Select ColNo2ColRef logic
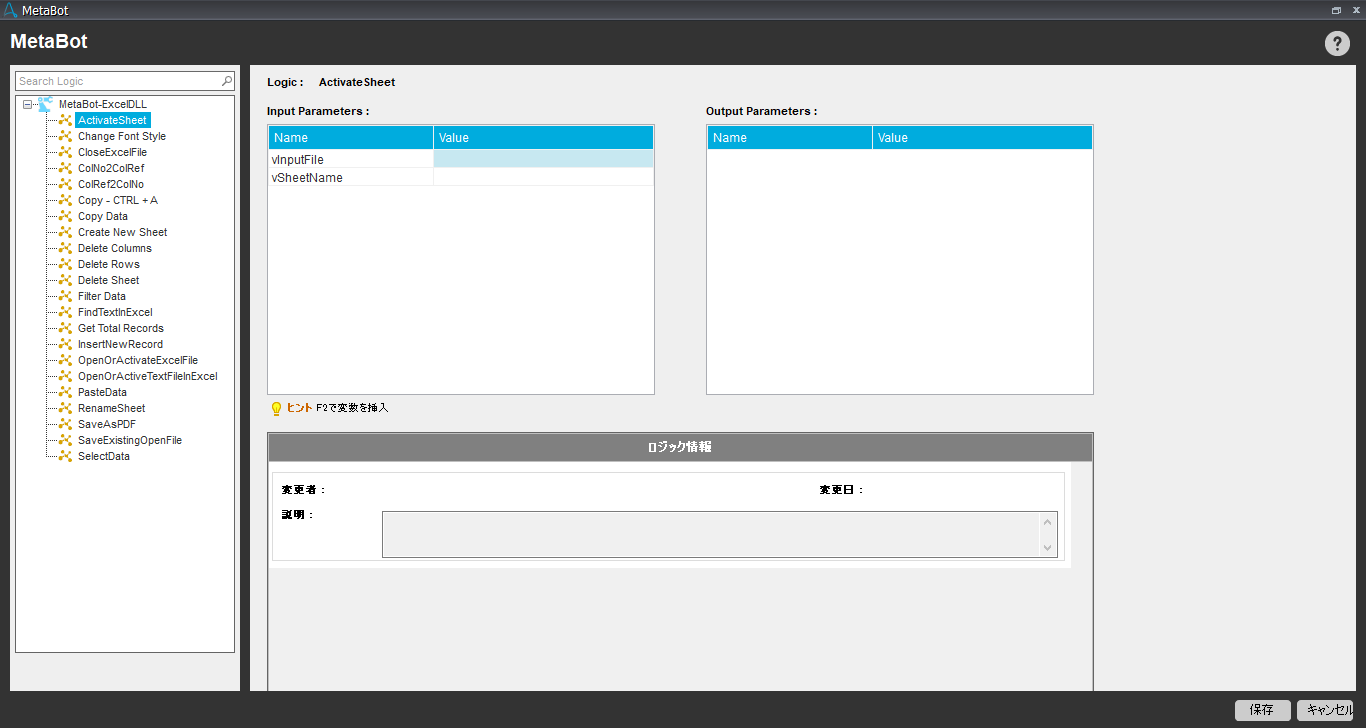Screen dimensions: 1366x728 pos(111,168)
